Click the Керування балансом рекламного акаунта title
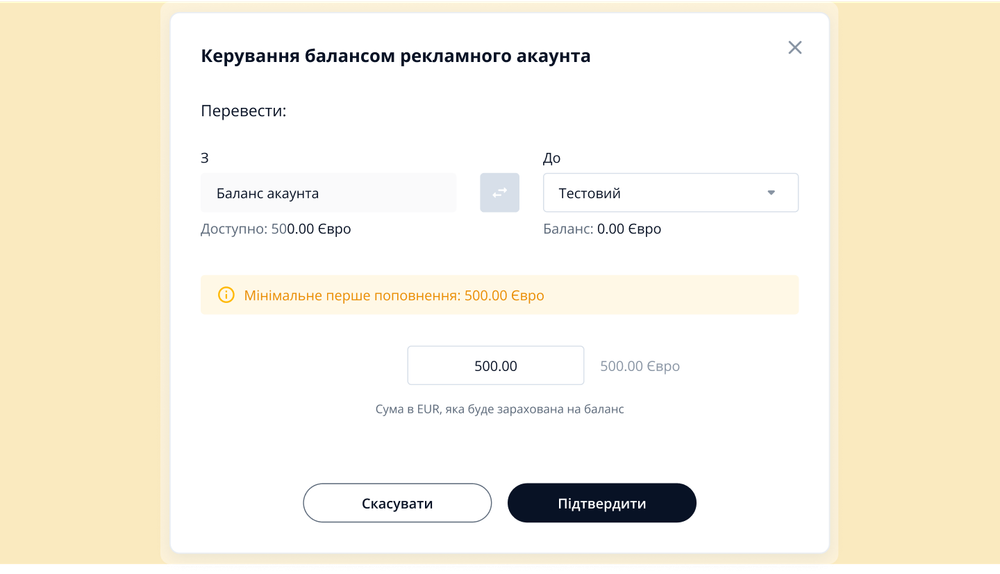 point(395,56)
